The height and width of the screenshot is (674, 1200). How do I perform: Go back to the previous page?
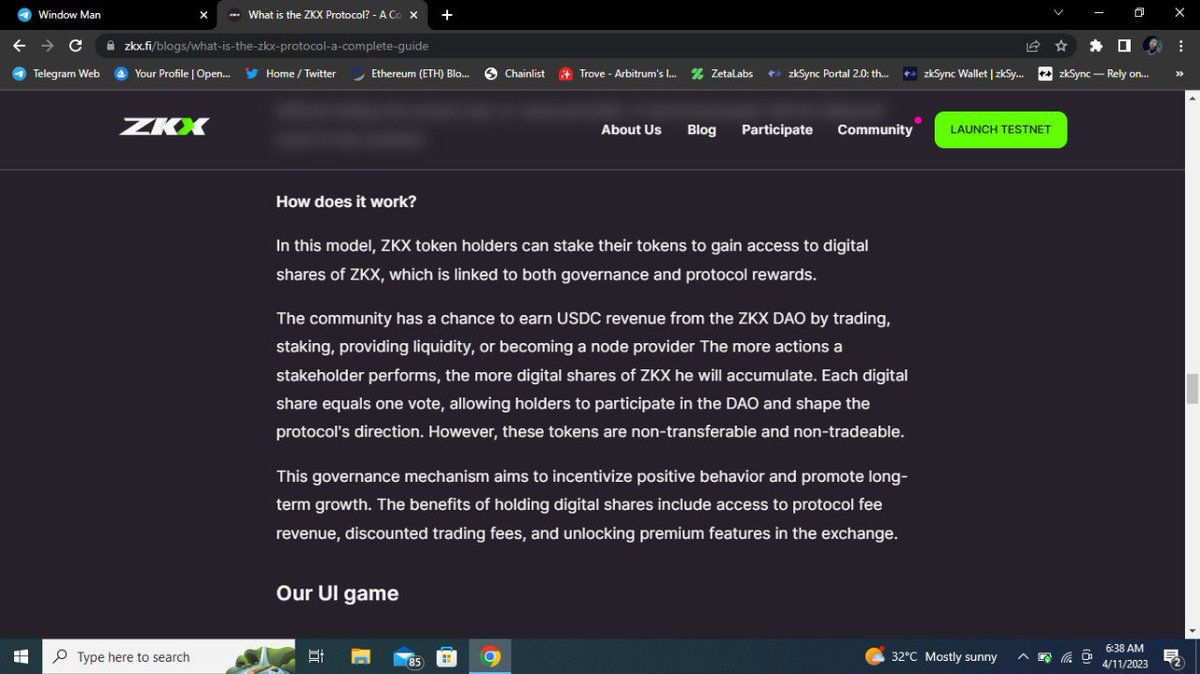[19, 45]
